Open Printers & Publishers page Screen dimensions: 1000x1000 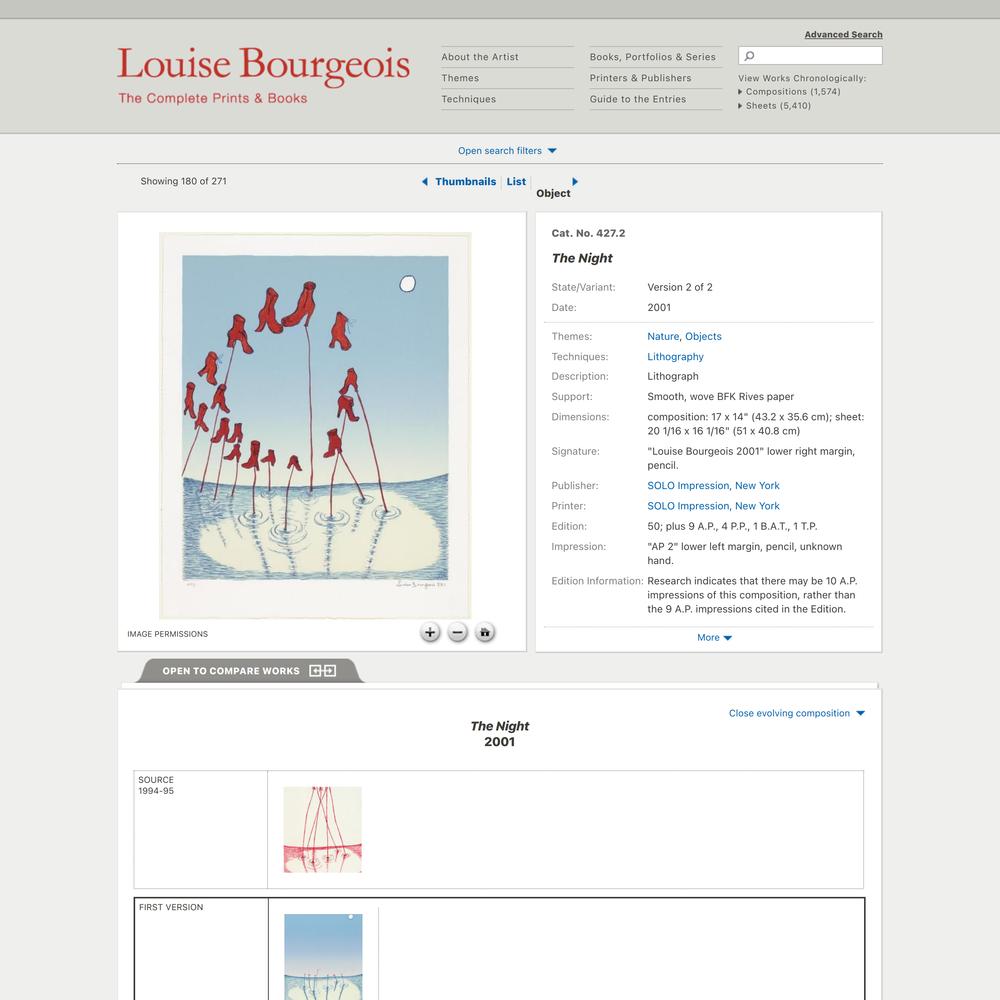(640, 78)
